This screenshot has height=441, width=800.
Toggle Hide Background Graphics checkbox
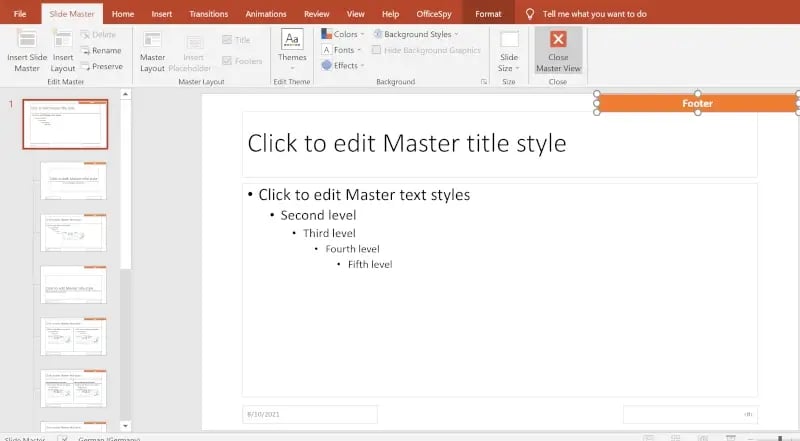pos(377,50)
